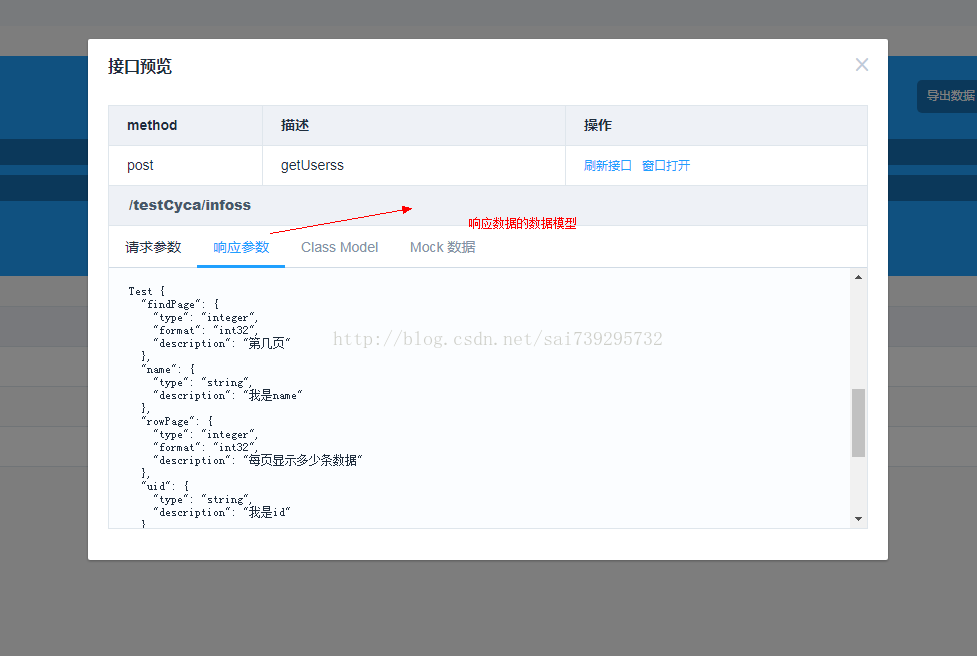
Task: Click the getUserss description cell
Action: (x=414, y=166)
